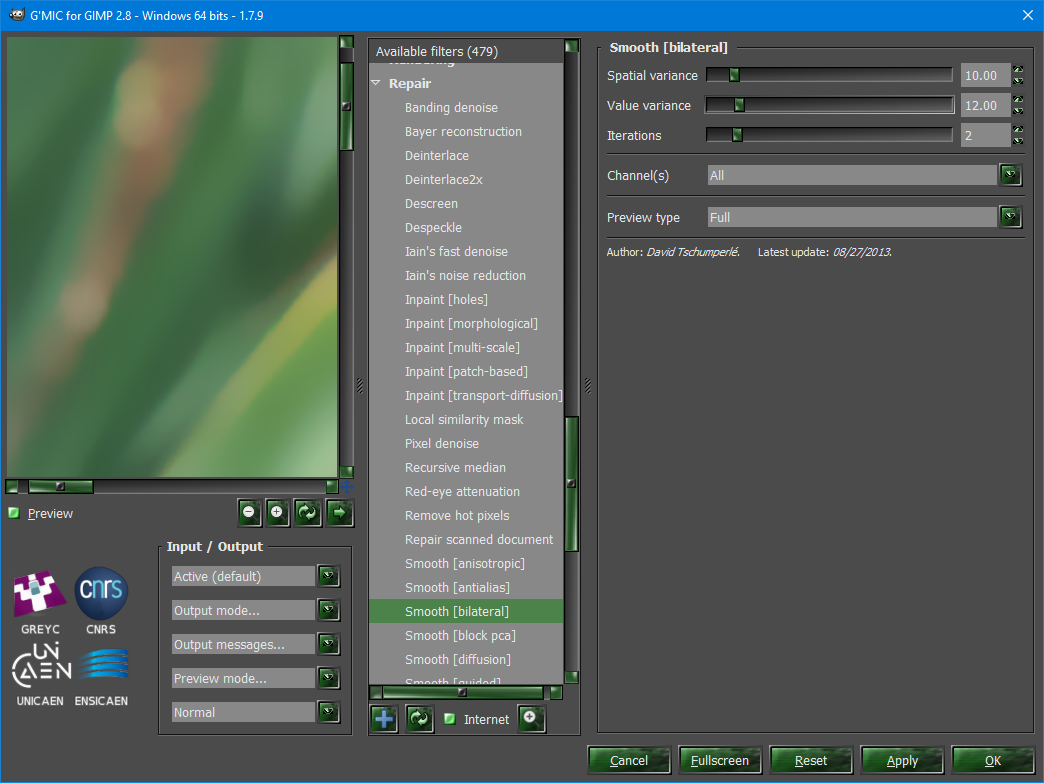Click the refresh preview icon
Image resolution: width=1044 pixels, height=783 pixels.
[308, 513]
